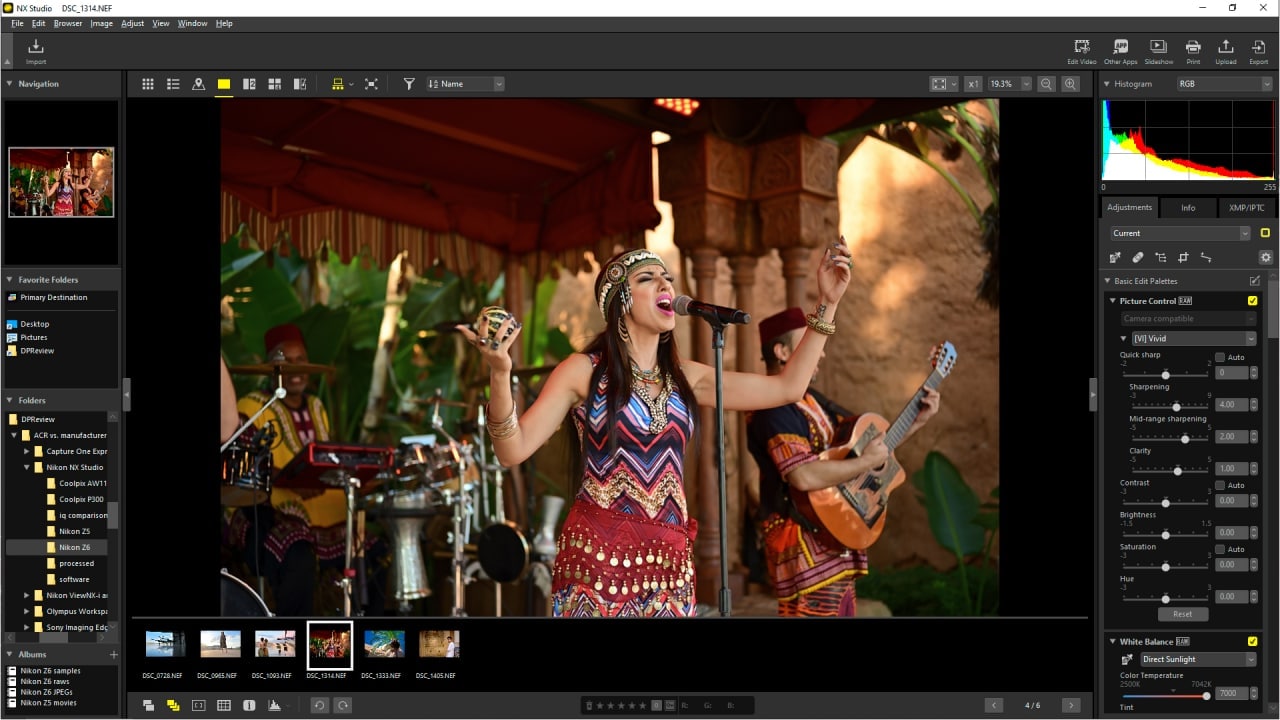The image size is (1280, 720).
Task: Zoom in with magnifier plus icon
Action: click(x=1071, y=84)
